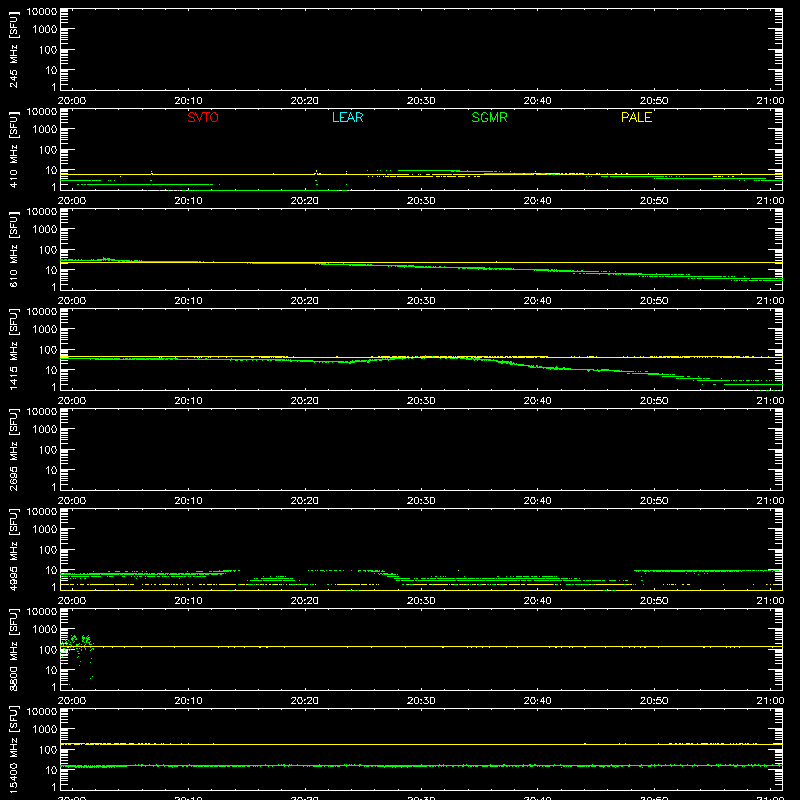Click the yellow PALE trace in 15400 MHz plot
Viewport: 800px width, 800px height.
pyautogui.click(x=421, y=744)
